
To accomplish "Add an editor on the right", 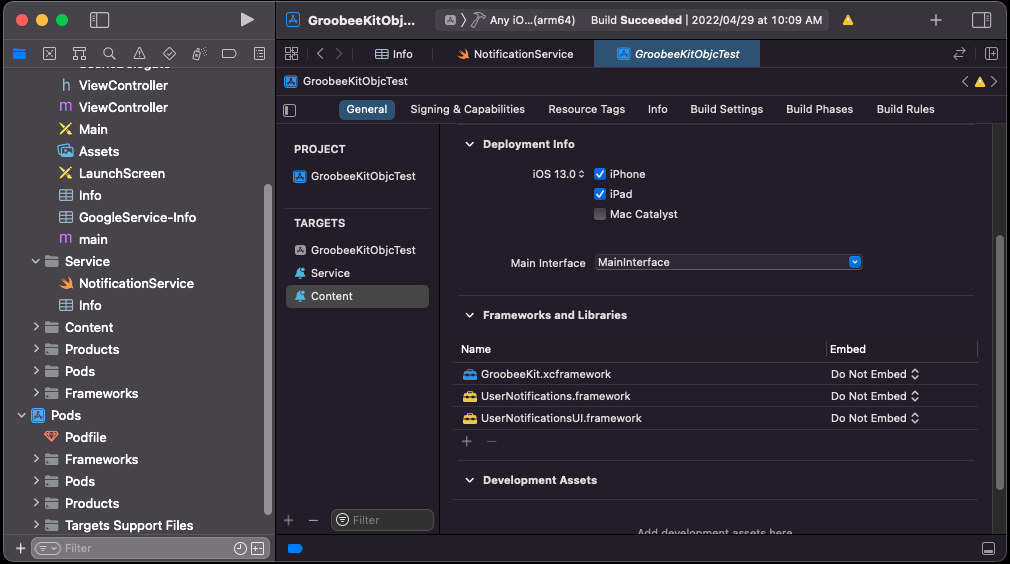I will 991,53.
